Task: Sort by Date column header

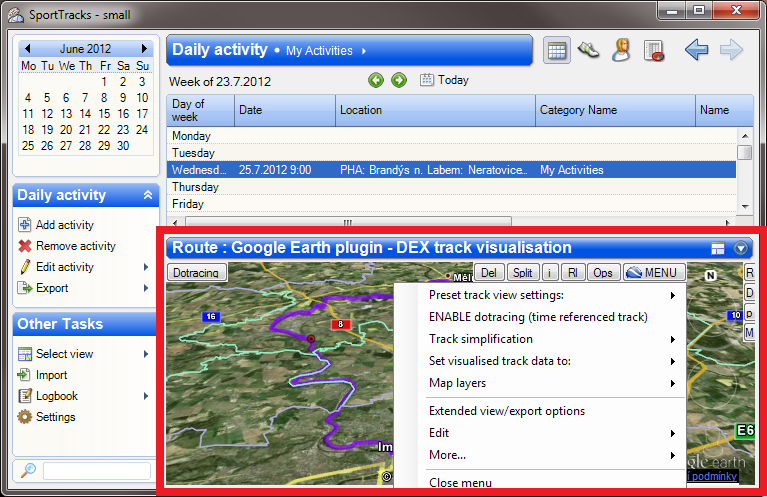Action: 285,111
